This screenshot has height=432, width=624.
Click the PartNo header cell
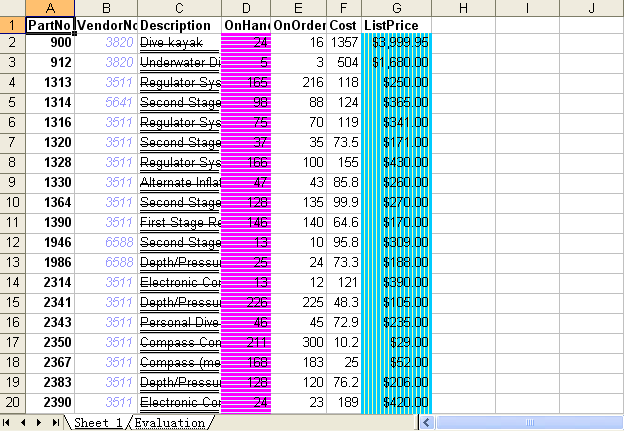50,25
